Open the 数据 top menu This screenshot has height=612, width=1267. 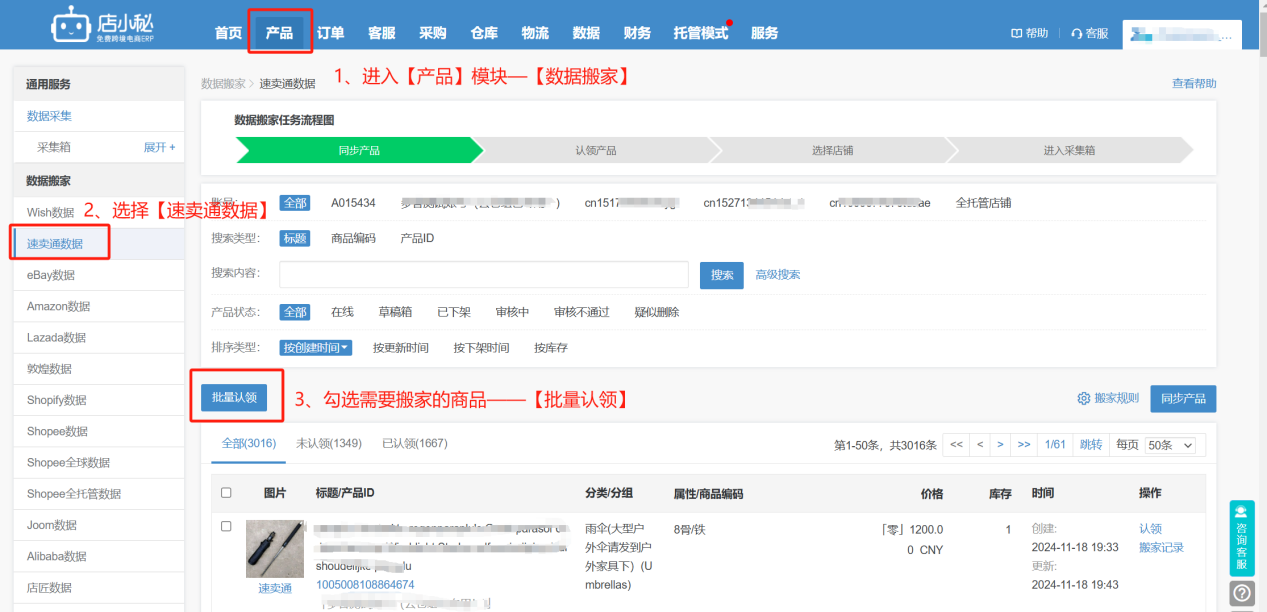tap(586, 33)
